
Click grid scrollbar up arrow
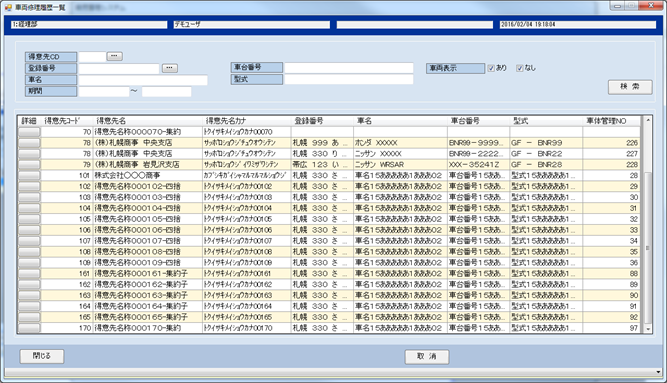click(x=648, y=120)
